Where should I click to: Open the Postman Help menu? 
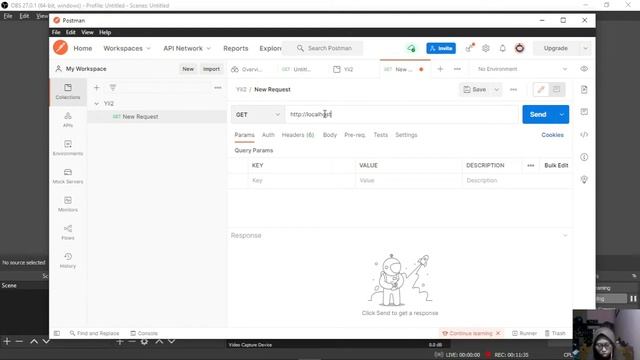(105, 32)
